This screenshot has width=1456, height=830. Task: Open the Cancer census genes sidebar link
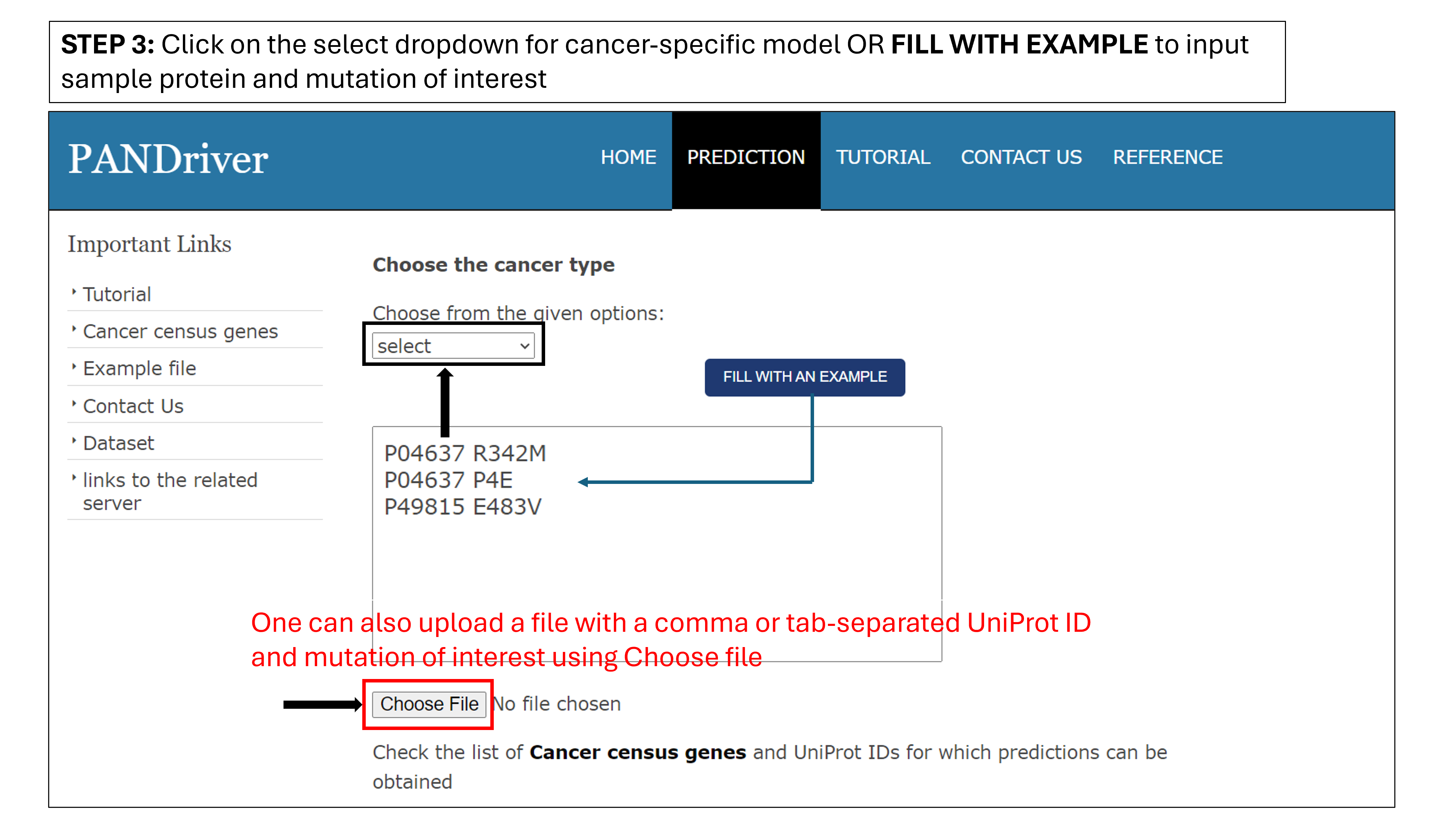[x=180, y=332]
